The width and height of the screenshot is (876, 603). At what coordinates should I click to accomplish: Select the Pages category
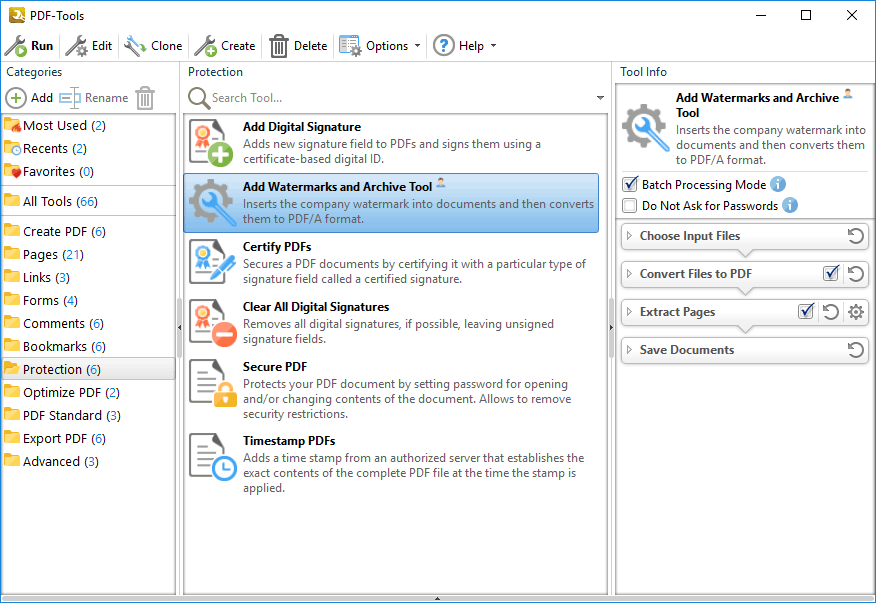(x=88, y=254)
